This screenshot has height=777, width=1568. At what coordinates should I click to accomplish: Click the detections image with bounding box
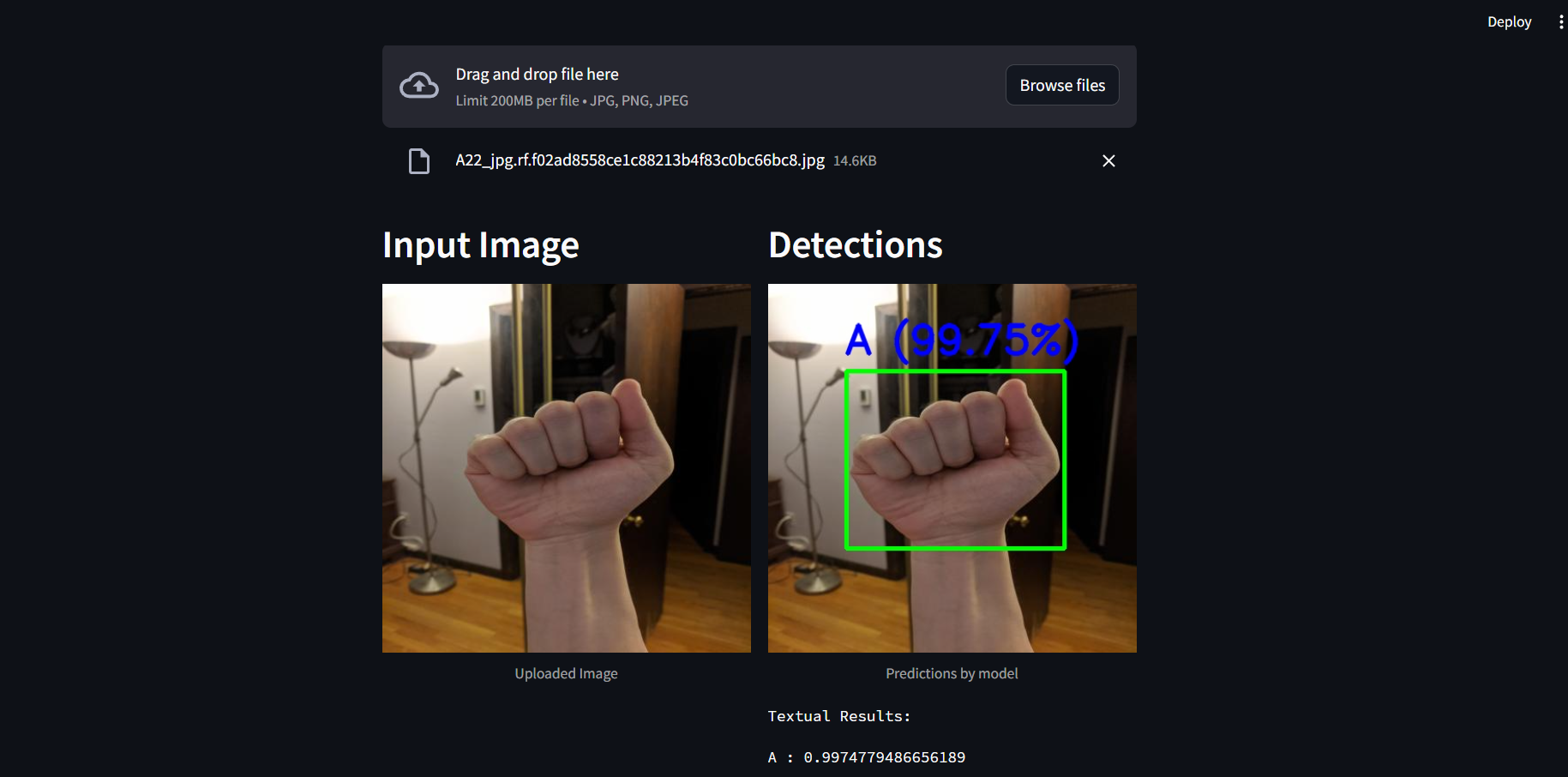click(952, 467)
